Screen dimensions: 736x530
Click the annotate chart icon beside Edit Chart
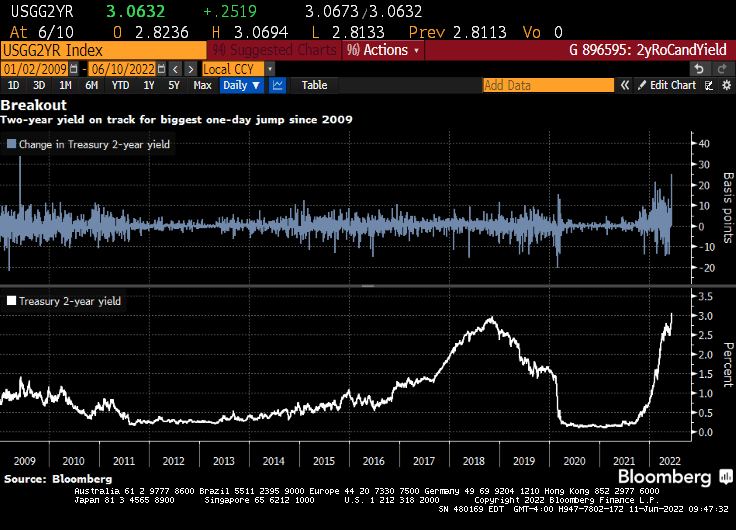(709, 86)
